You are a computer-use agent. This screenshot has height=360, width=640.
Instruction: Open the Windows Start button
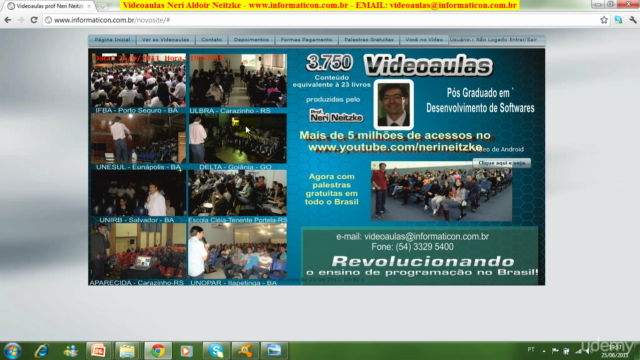point(12,351)
